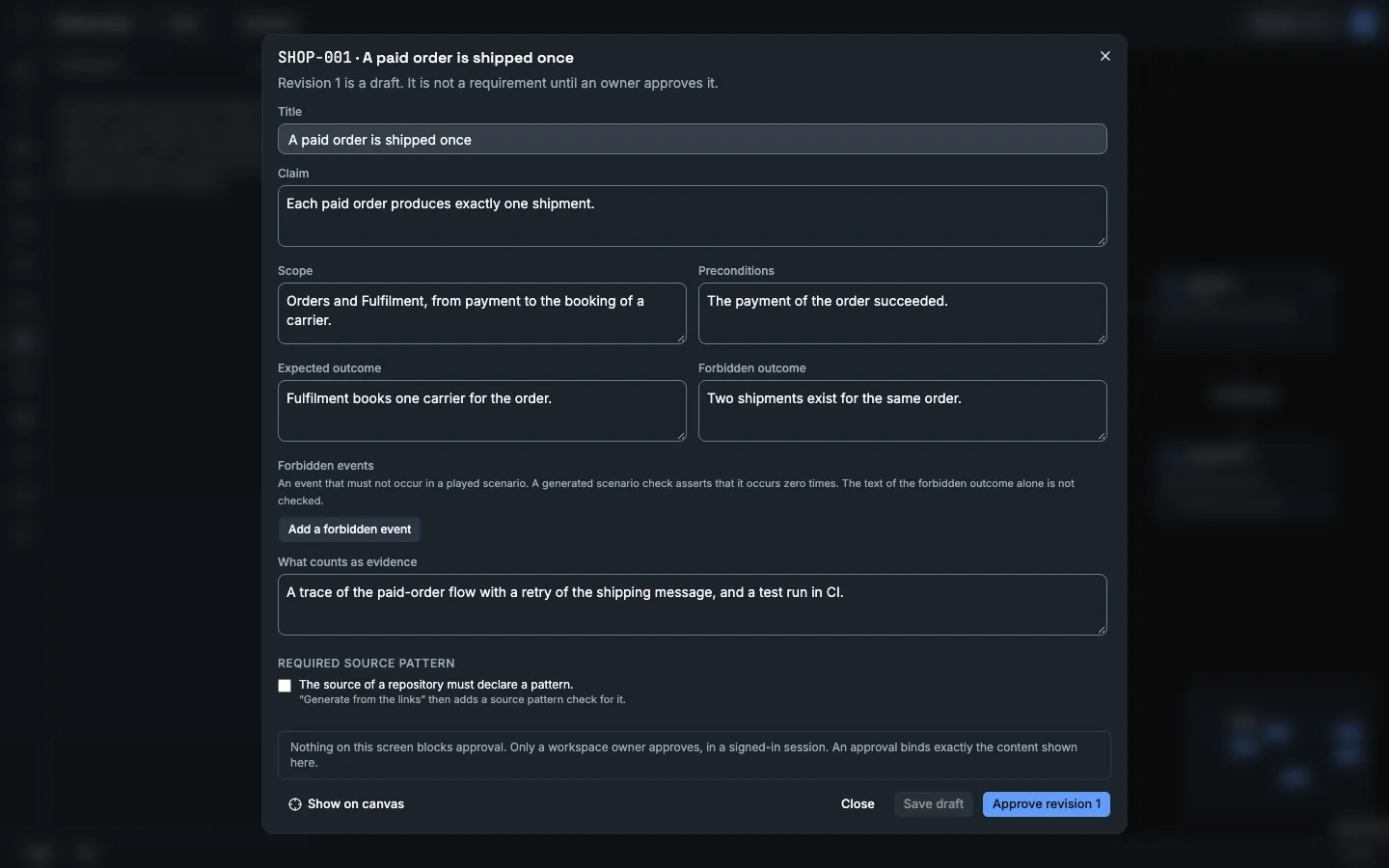The width and height of the screenshot is (1389, 868).
Task: Click the Scope text area
Action: (x=482, y=313)
